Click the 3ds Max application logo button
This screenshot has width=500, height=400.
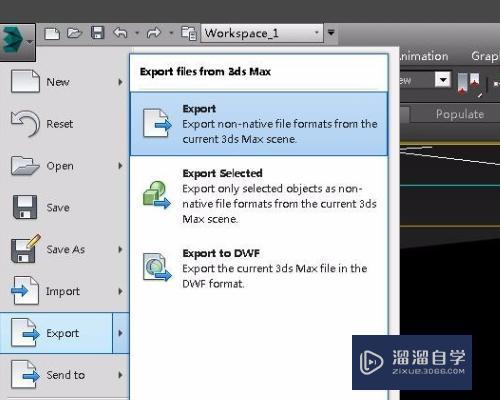[17, 42]
